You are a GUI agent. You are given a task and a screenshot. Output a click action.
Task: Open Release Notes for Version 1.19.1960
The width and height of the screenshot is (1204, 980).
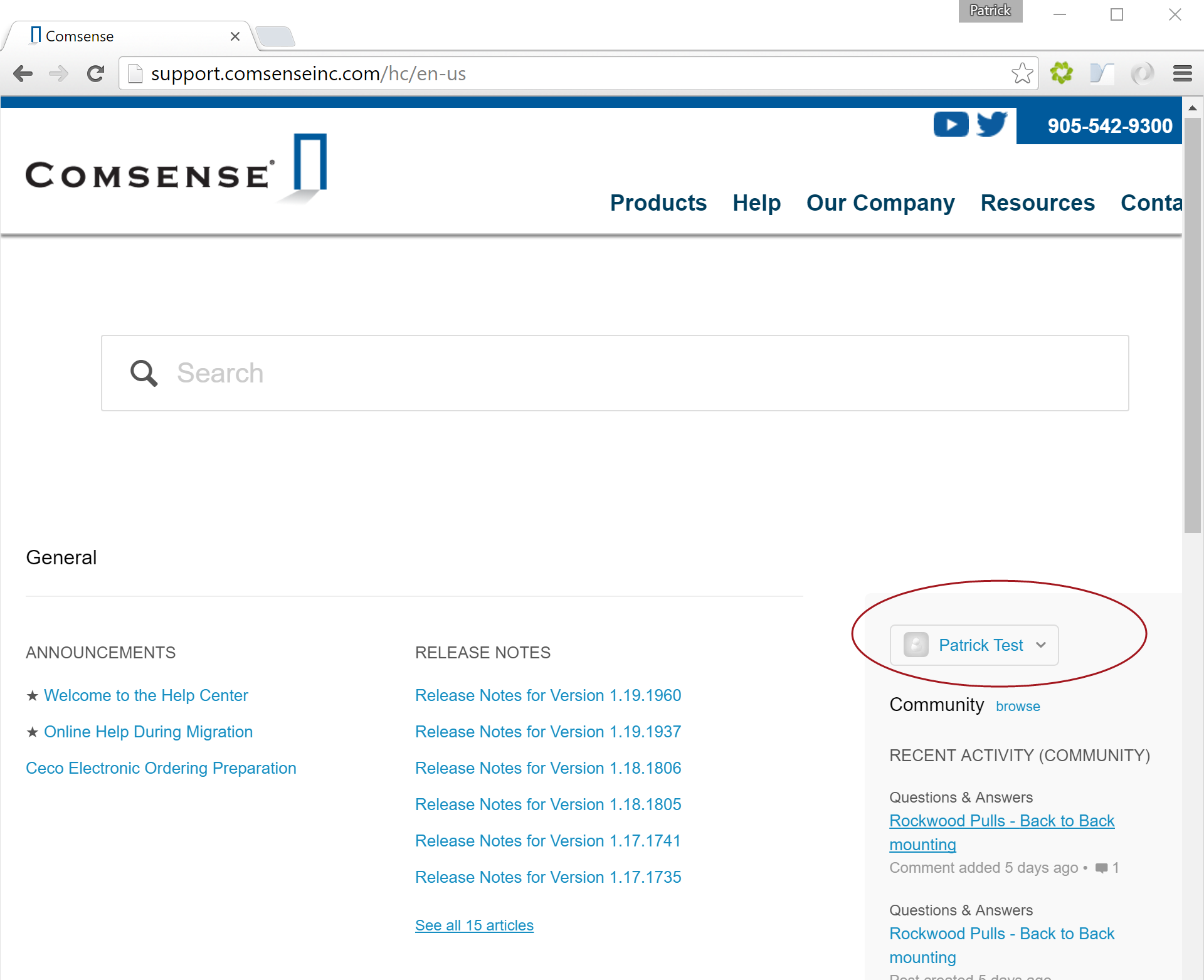point(548,695)
